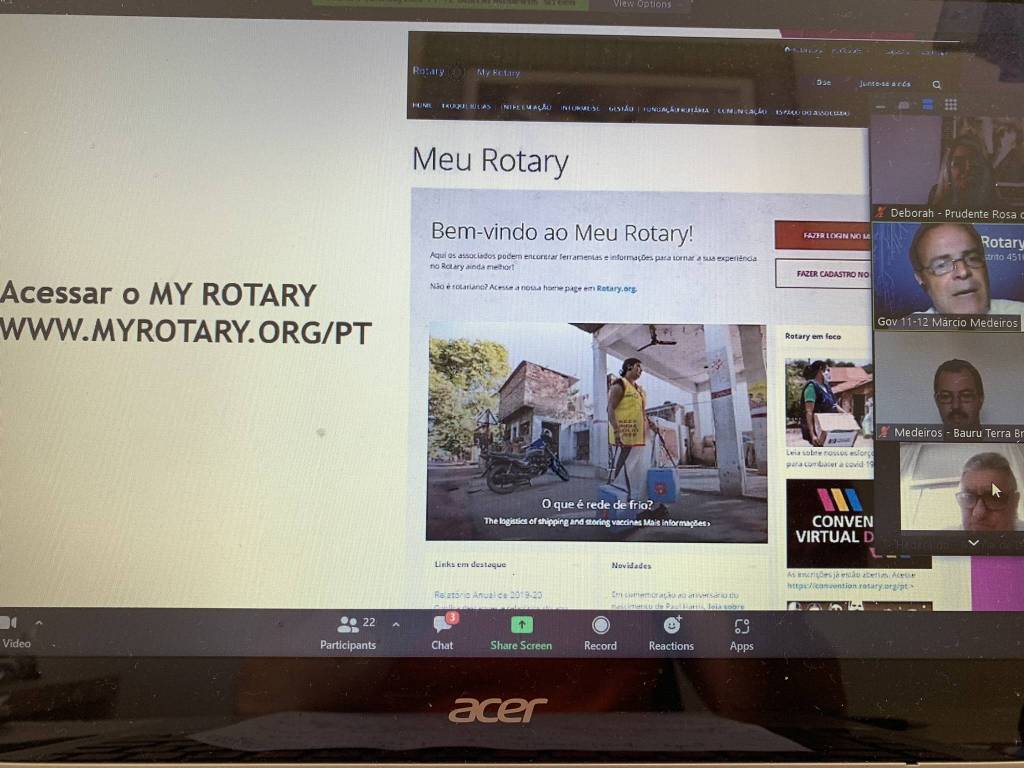1024x768 pixels.
Task: Open the Participants panel
Action: [x=348, y=632]
